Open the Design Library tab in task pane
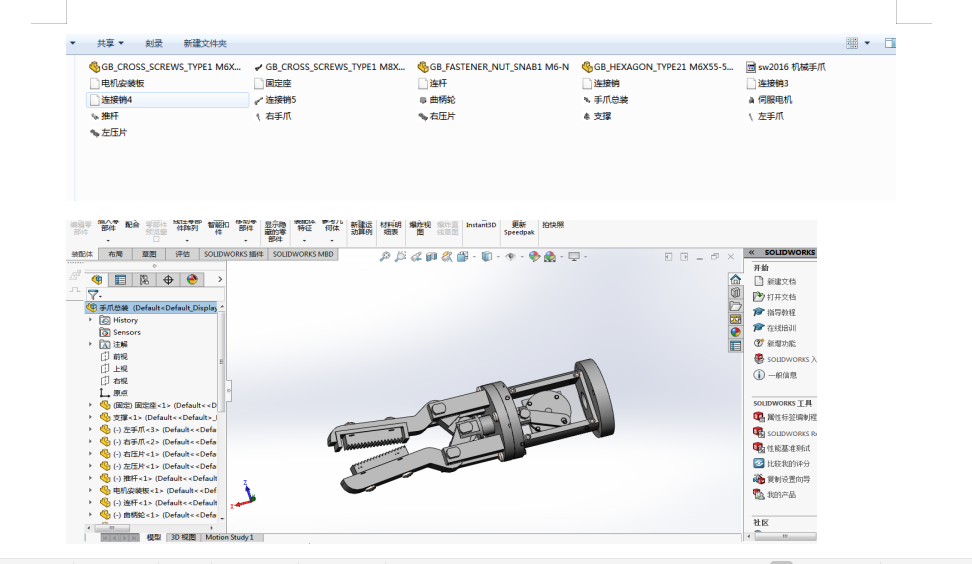The image size is (972, 564). click(735, 293)
